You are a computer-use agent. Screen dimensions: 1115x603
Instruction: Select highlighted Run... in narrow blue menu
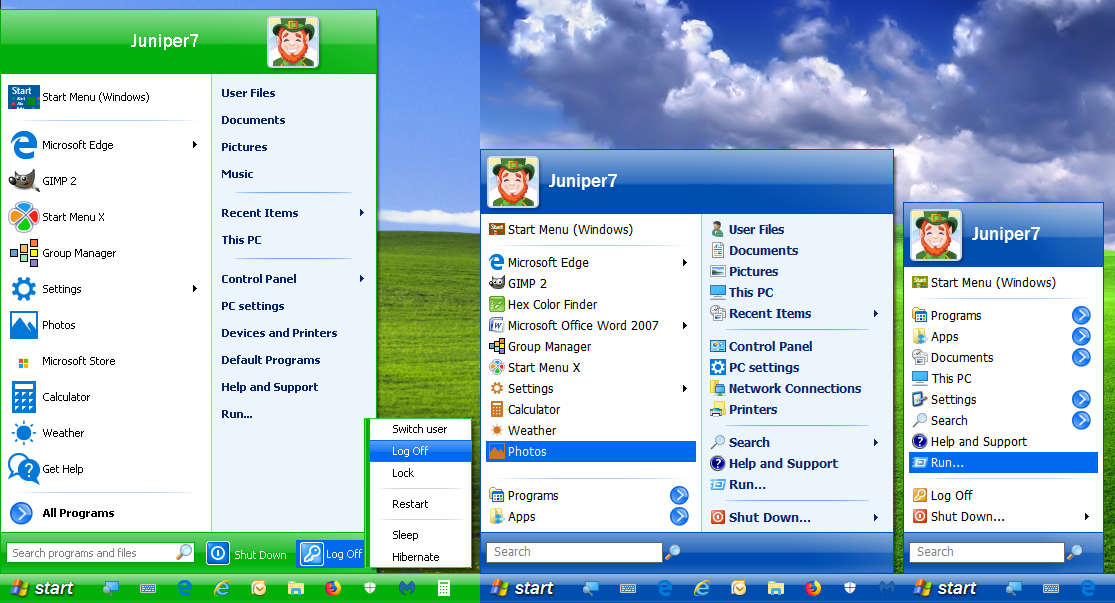(x=1003, y=463)
